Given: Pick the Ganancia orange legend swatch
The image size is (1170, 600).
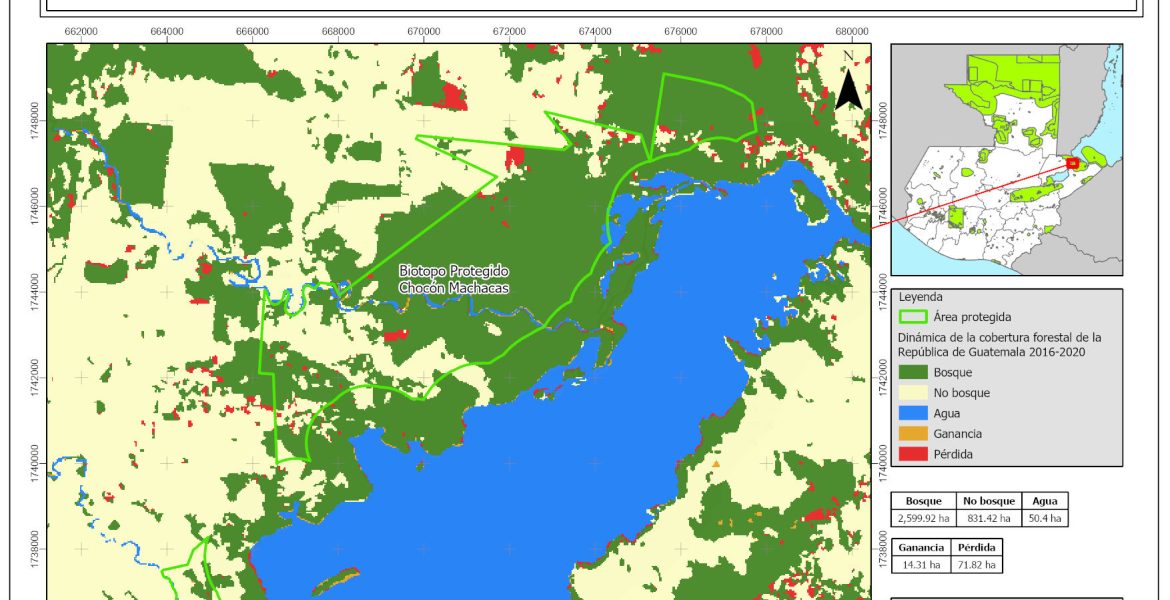Looking at the screenshot, I should 915,433.
